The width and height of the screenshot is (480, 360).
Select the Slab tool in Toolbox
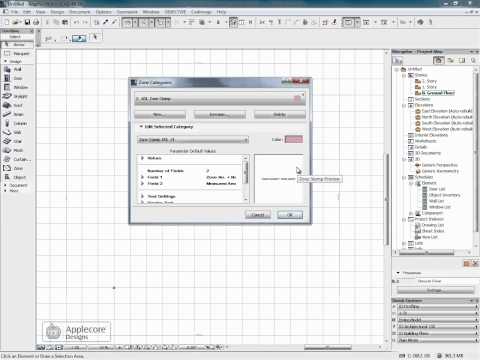pos(17,132)
